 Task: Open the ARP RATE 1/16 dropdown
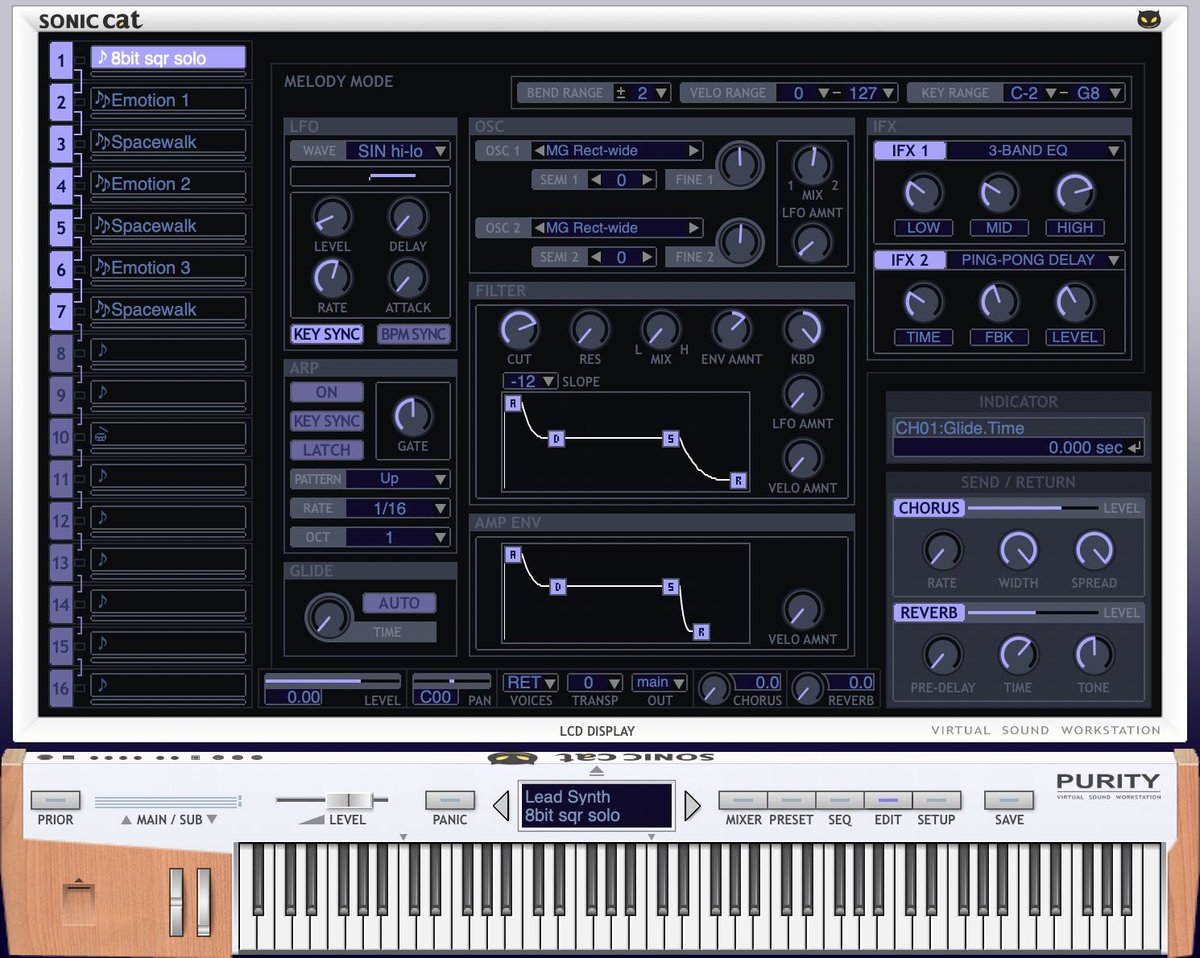(398, 508)
